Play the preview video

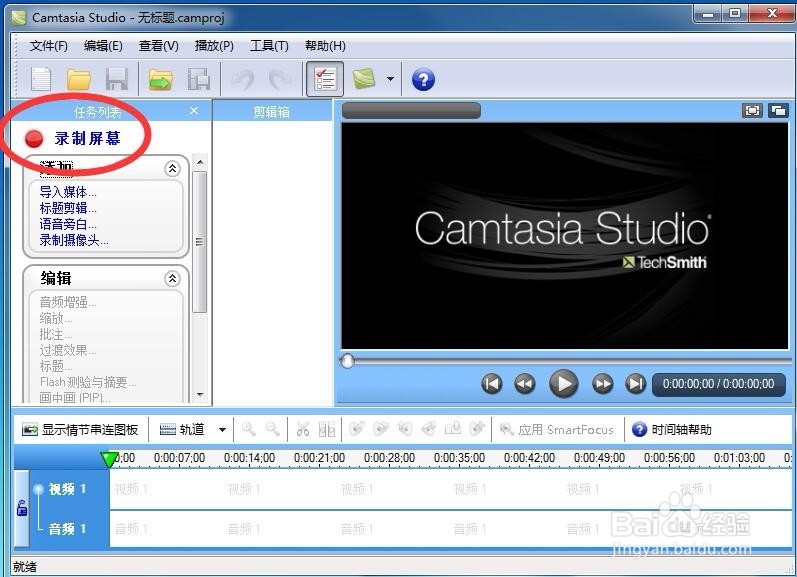tap(564, 383)
